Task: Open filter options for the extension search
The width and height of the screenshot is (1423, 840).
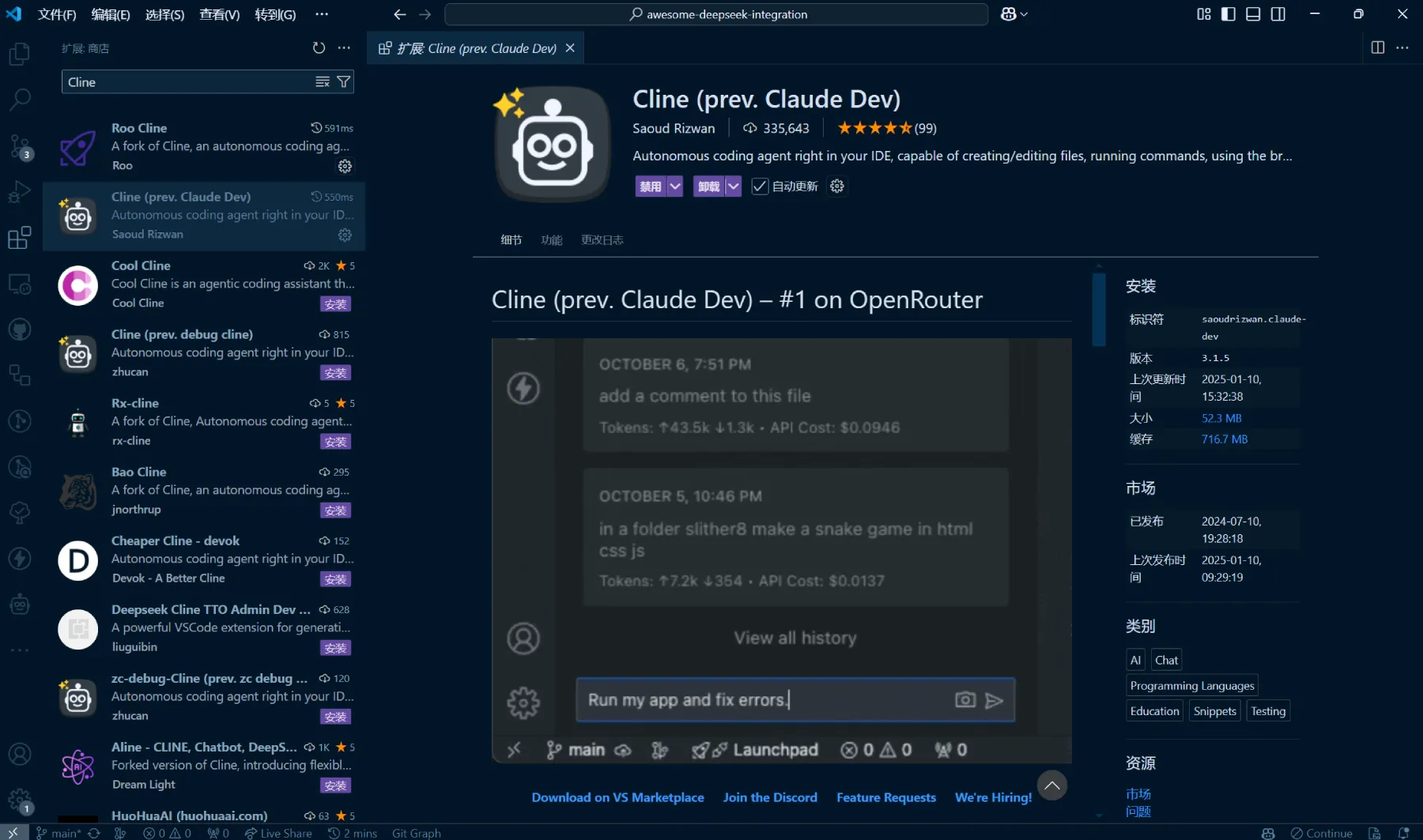Action: [344, 81]
